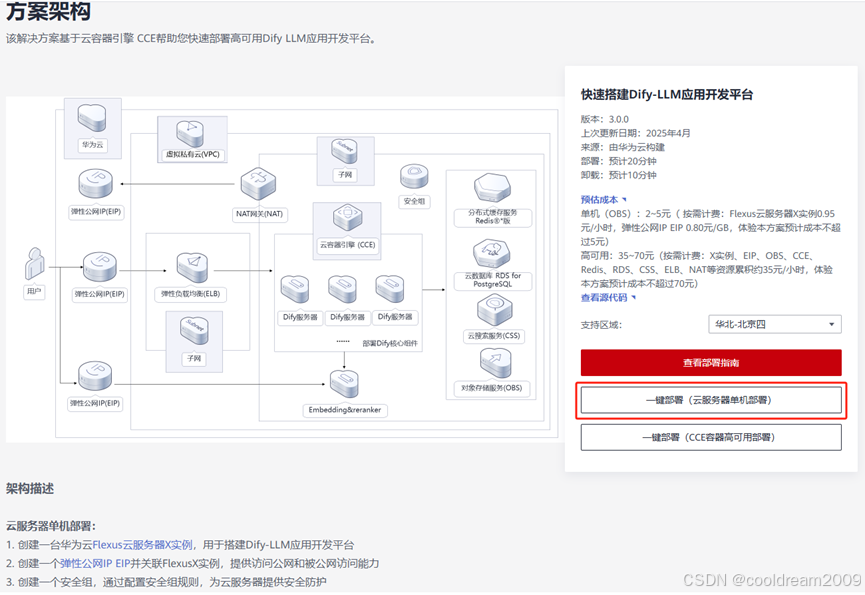The image size is (865, 595).
Task: Open the 支持区域 dropdown showing 华北-北京四
Action: tap(775, 324)
